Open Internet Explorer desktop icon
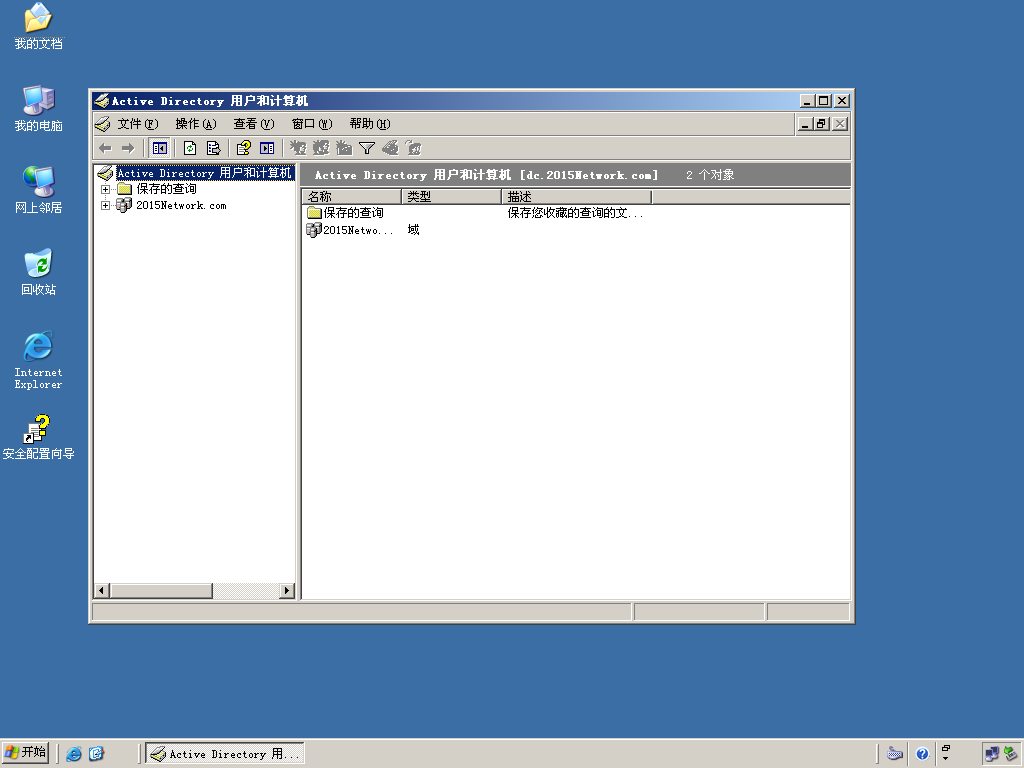The image size is (1024, 768). click(39, 360)
